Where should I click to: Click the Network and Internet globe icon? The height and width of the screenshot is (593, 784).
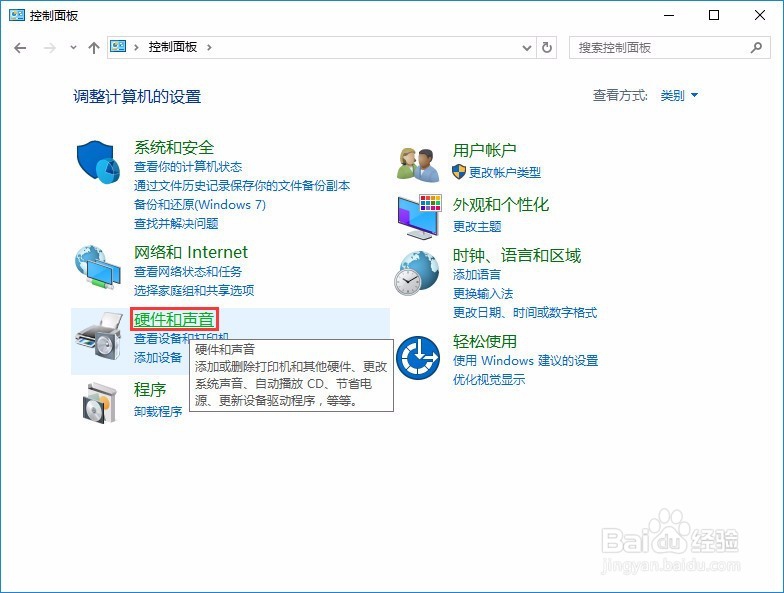coord(98,267)
